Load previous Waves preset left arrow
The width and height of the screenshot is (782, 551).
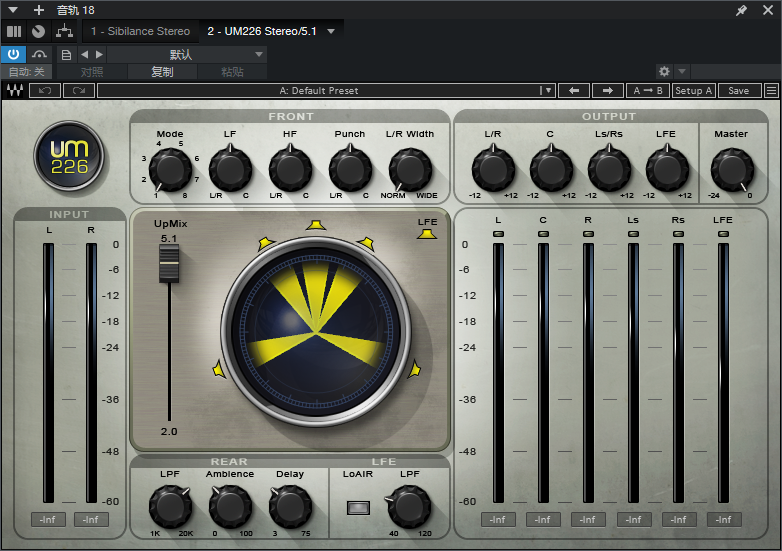click(x=574, y=90)
